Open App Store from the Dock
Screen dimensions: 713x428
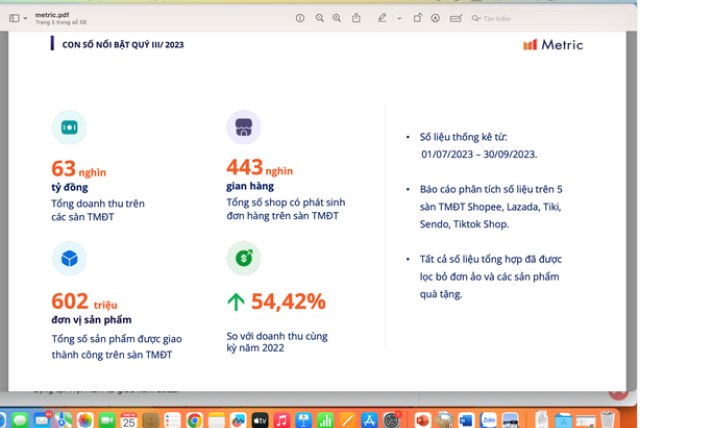click(x=370, y=420)
